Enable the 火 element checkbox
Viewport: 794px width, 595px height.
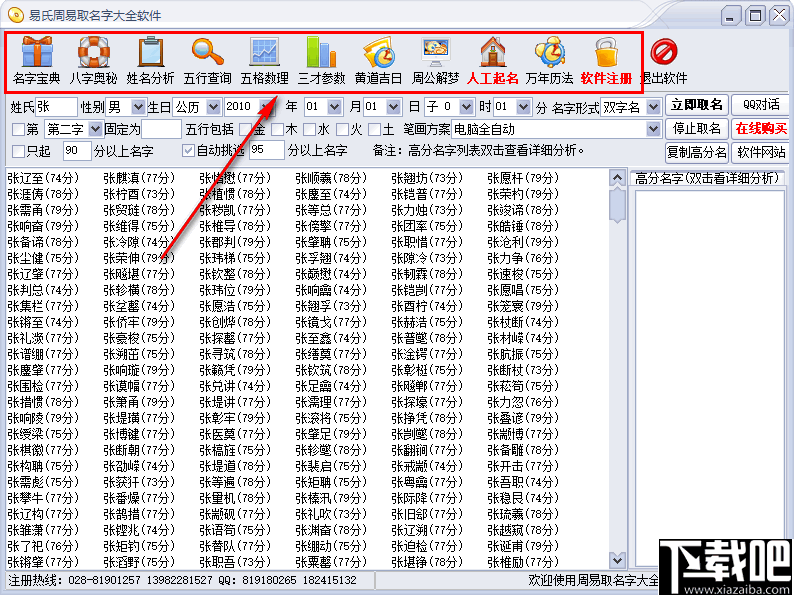[342, 130]
